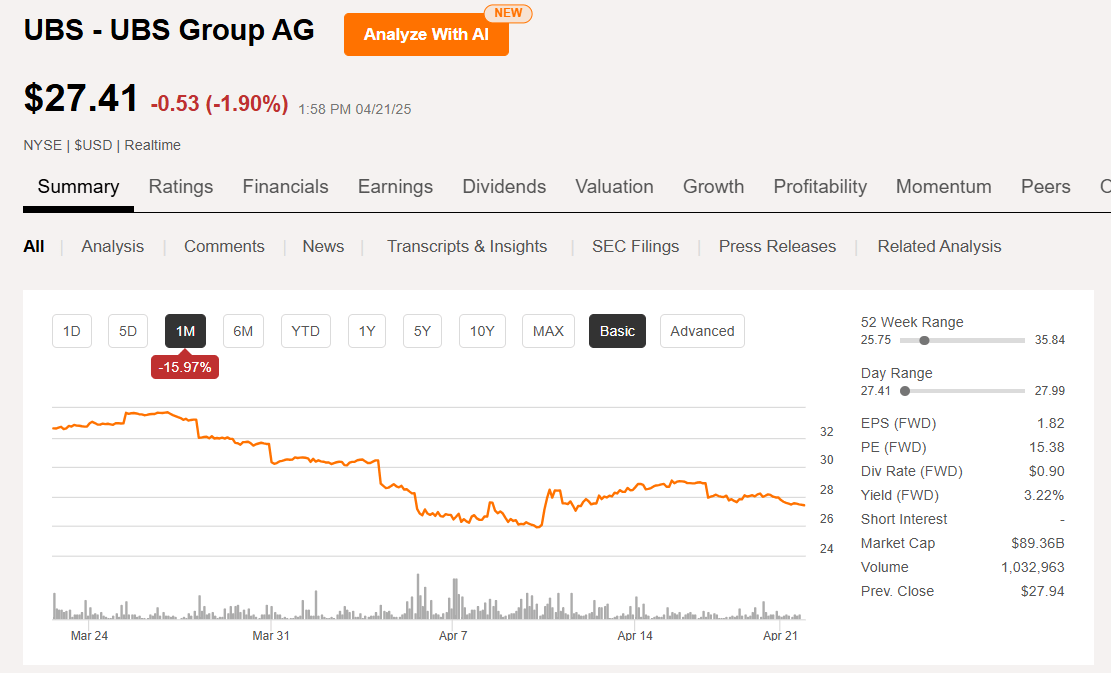Viewport: 1111px width, 673px height.
Task: Switch to the Financials tab
Action: coord(285,186)
